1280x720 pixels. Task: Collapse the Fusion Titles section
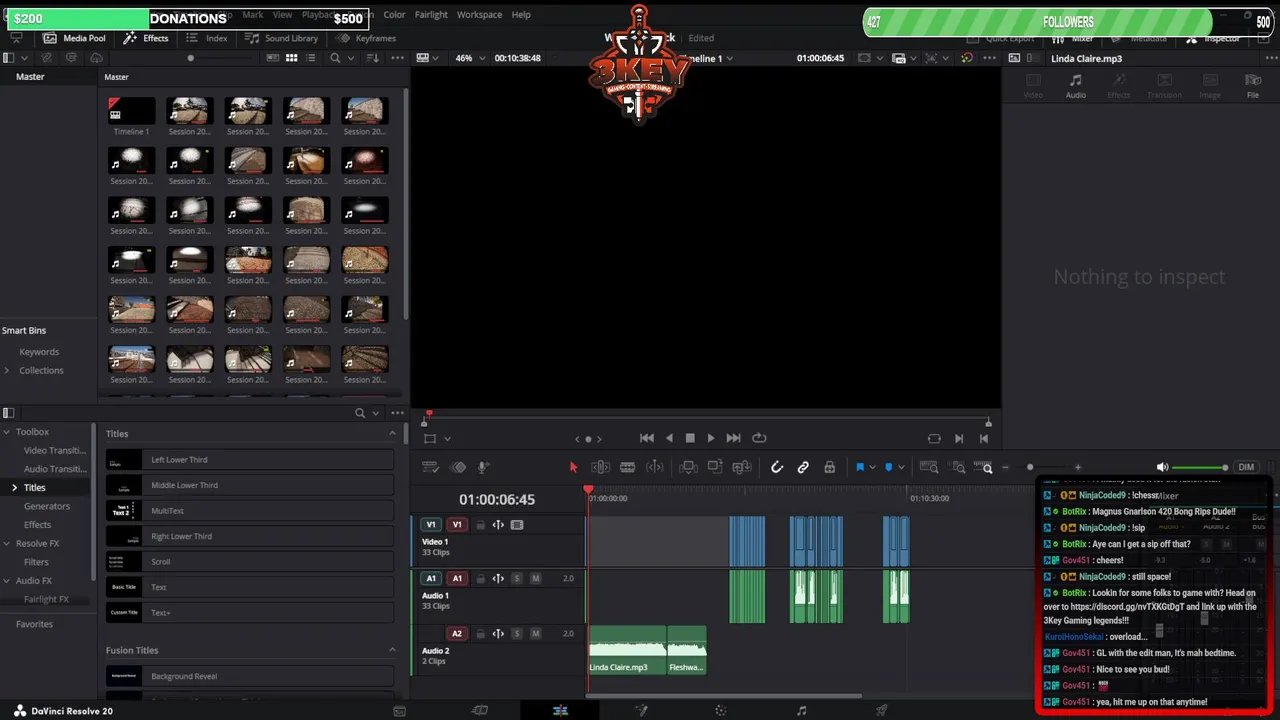(392, 650)
